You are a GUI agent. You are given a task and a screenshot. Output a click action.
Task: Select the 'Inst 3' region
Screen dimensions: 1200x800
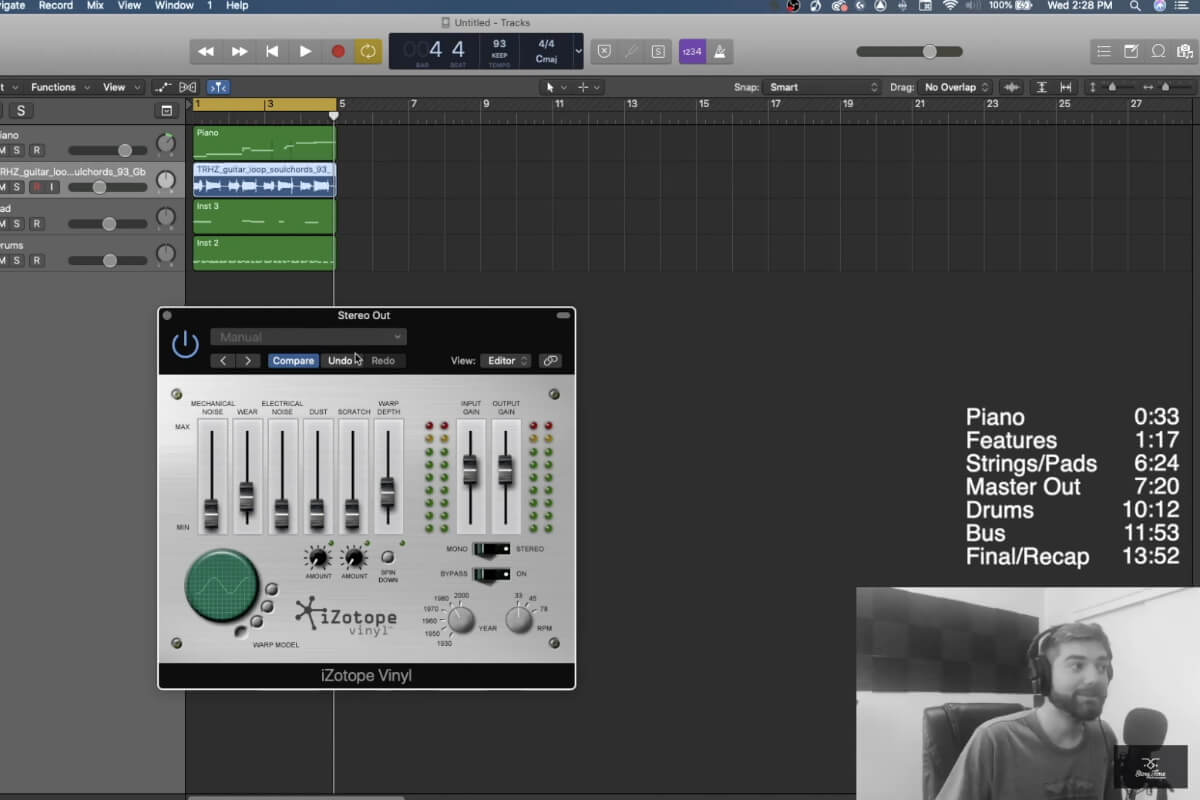[x=264, y=217]
